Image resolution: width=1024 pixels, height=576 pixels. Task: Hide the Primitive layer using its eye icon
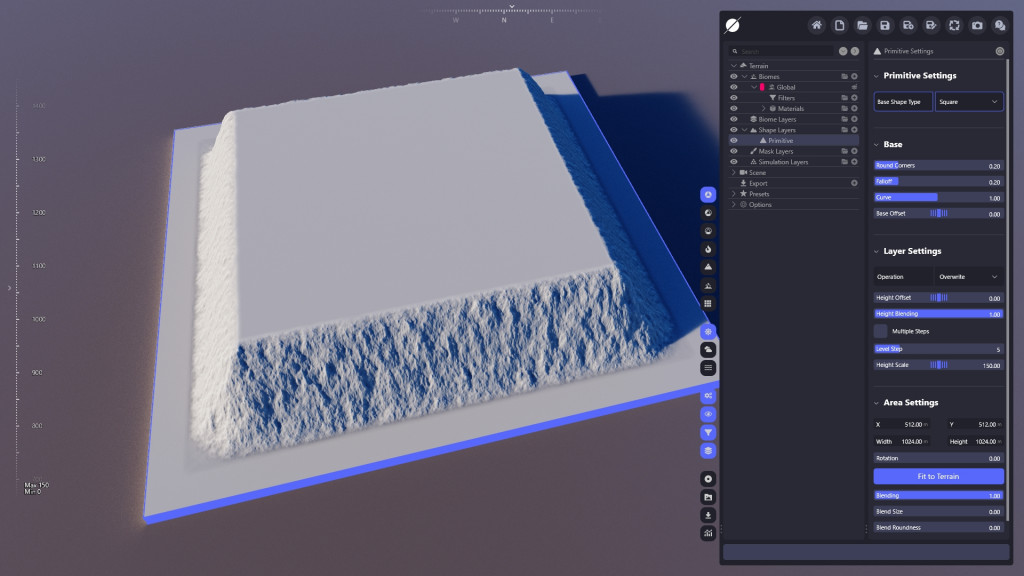733,140
